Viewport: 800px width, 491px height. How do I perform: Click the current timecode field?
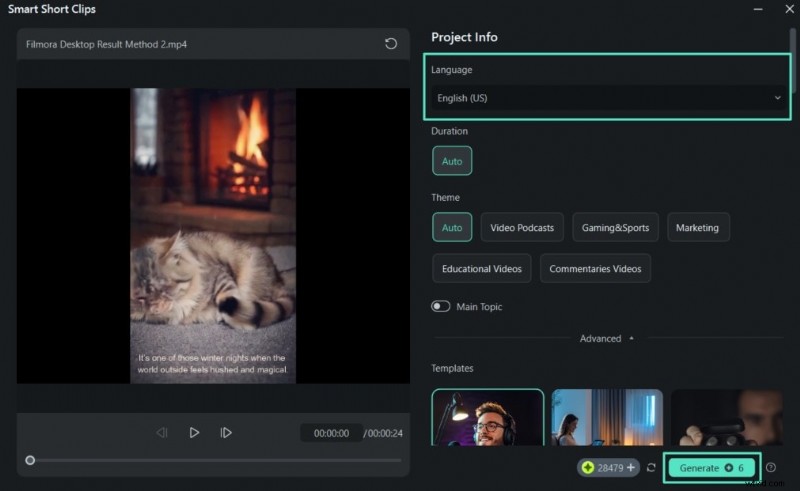pyautogui.click(x=331, y=433)
